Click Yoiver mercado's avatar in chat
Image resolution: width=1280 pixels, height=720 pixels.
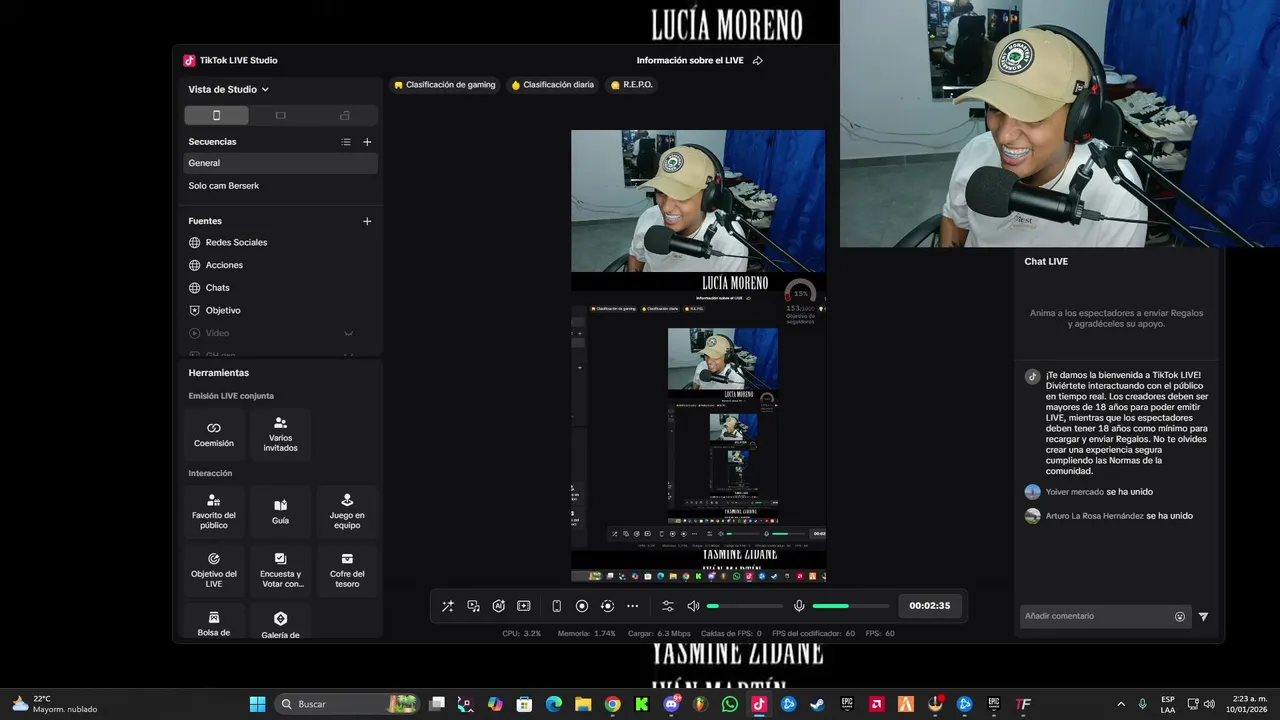click(1033, 492)
